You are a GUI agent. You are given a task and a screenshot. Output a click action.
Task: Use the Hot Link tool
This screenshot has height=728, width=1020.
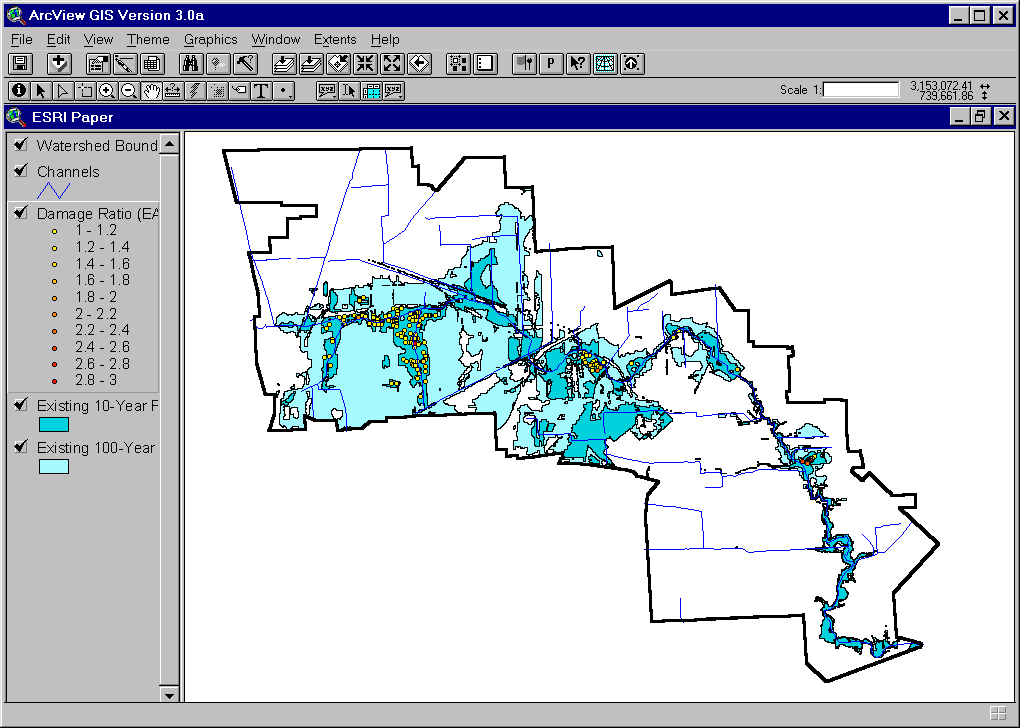click(x=194, y=90)
